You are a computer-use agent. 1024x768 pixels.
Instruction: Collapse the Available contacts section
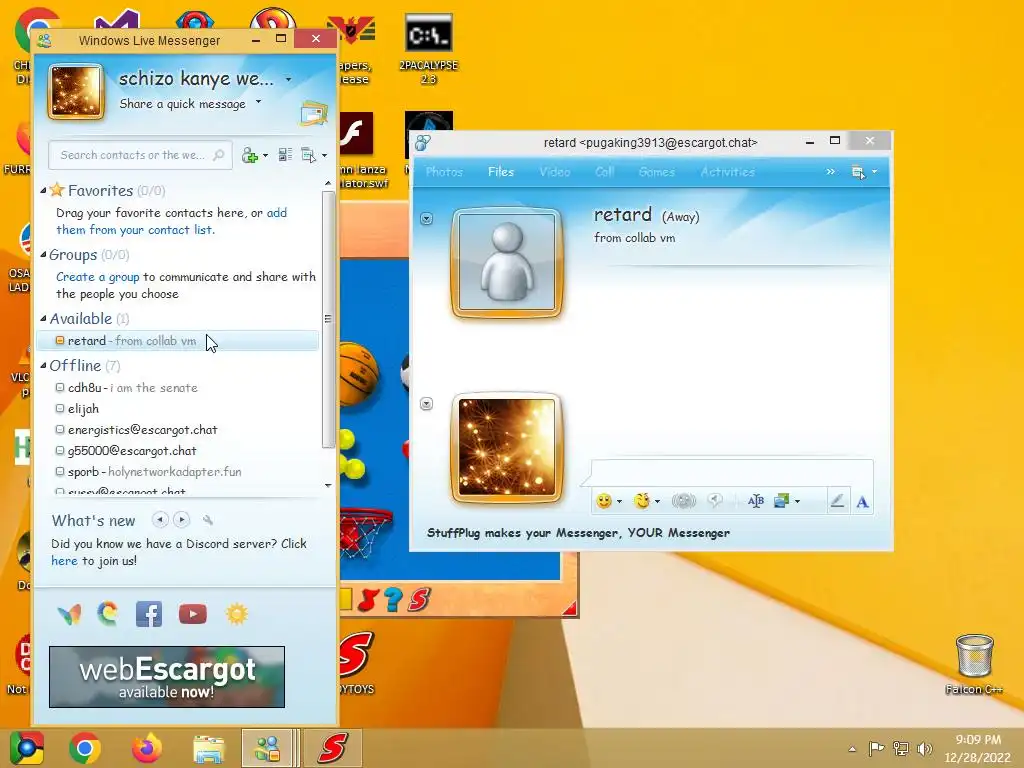pyautogui.click(x=43, y=319)
